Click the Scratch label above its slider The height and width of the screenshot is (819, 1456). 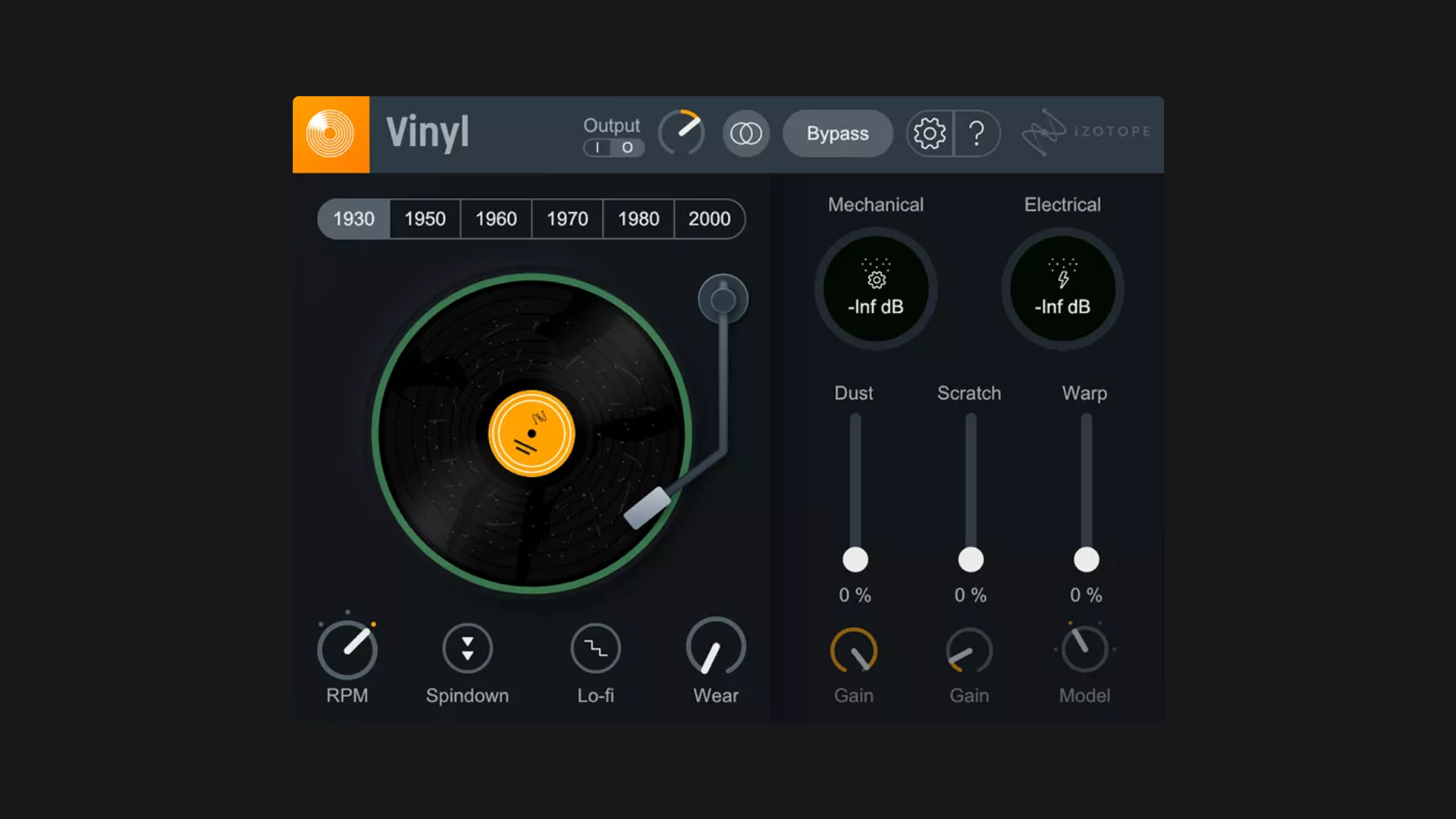(x=969, y=393)
